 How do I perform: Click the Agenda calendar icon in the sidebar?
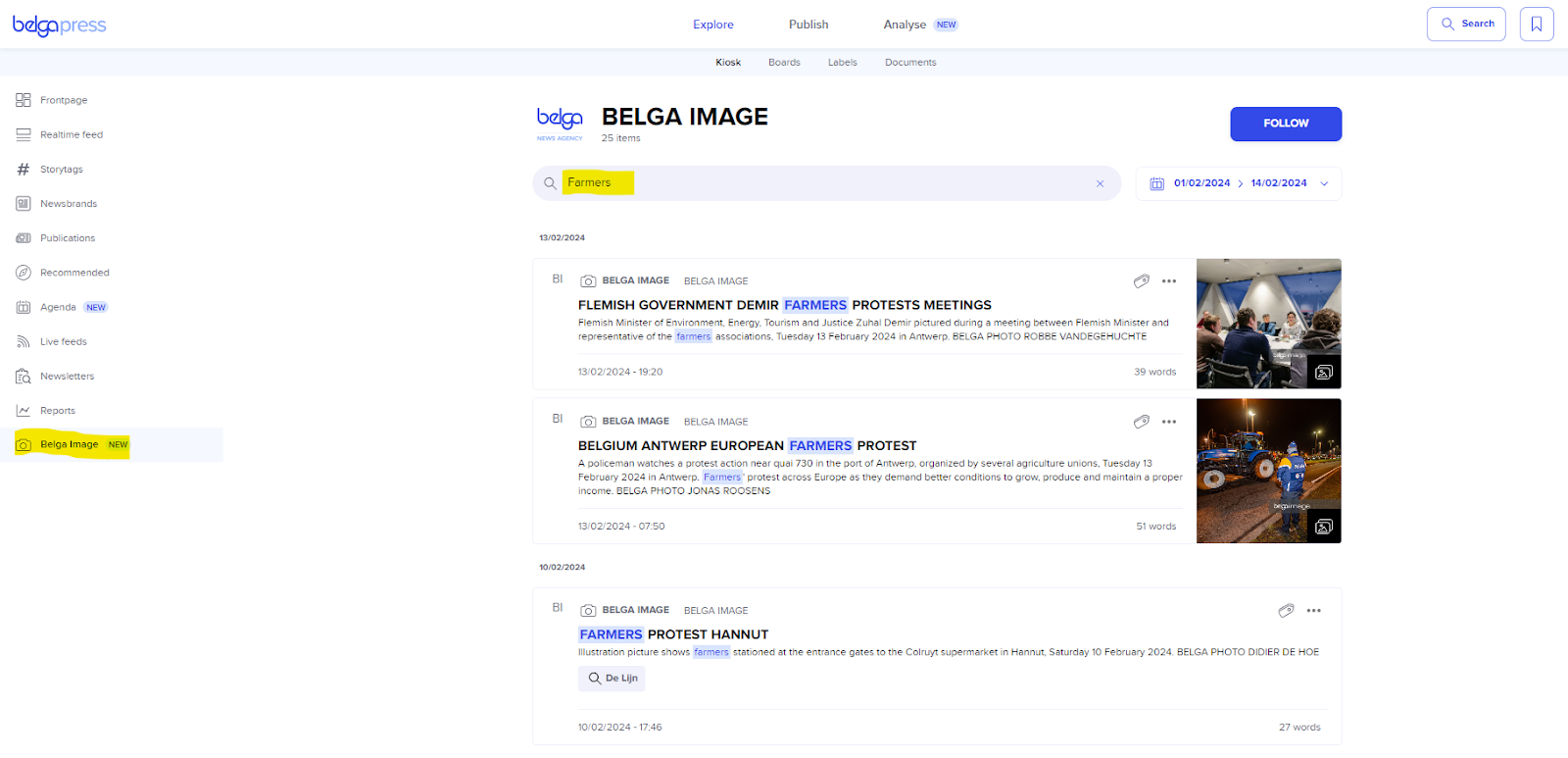(x=24, y=307)
